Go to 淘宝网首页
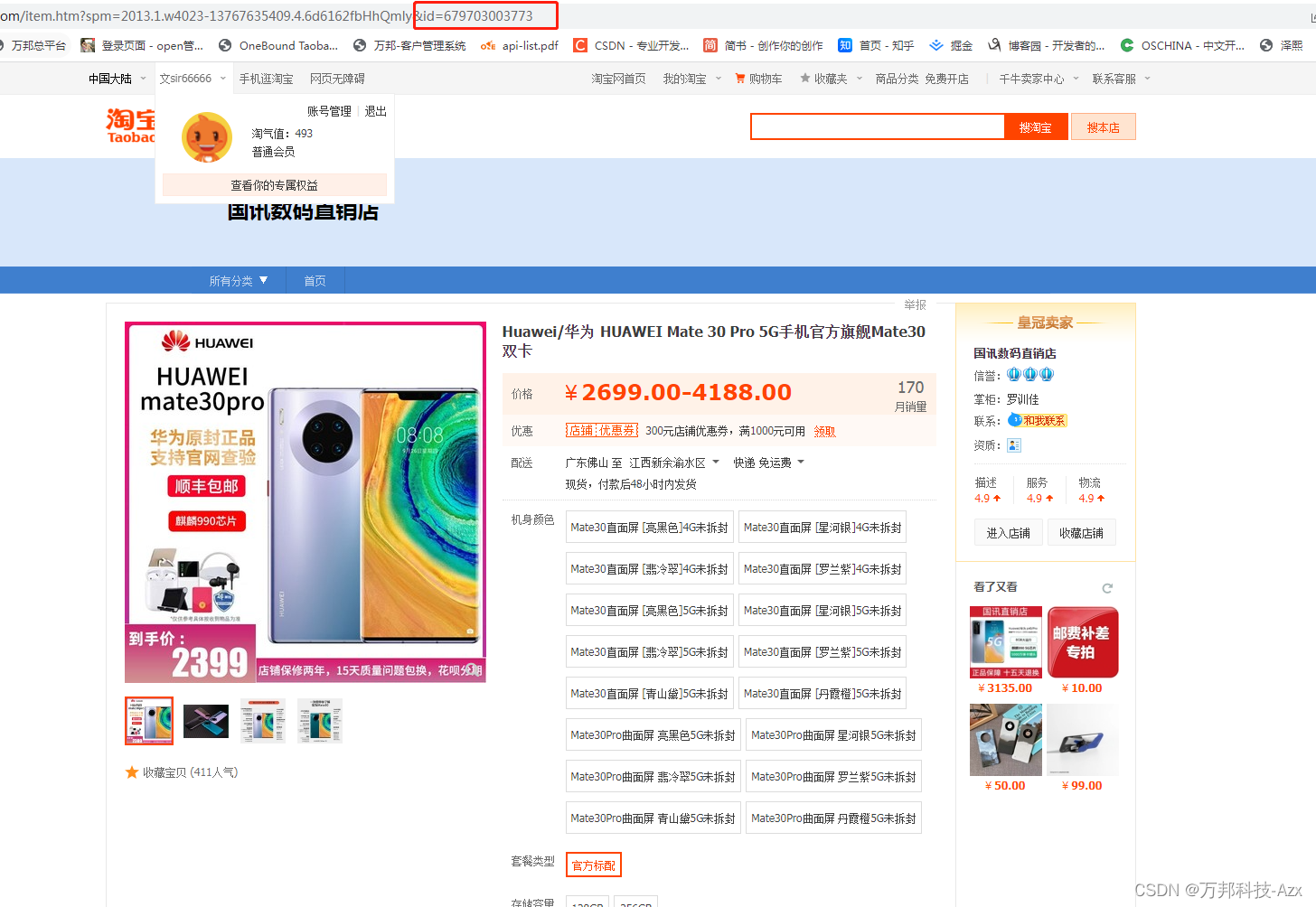Viewport: 1316px width, 907px height. click(618, 79)
